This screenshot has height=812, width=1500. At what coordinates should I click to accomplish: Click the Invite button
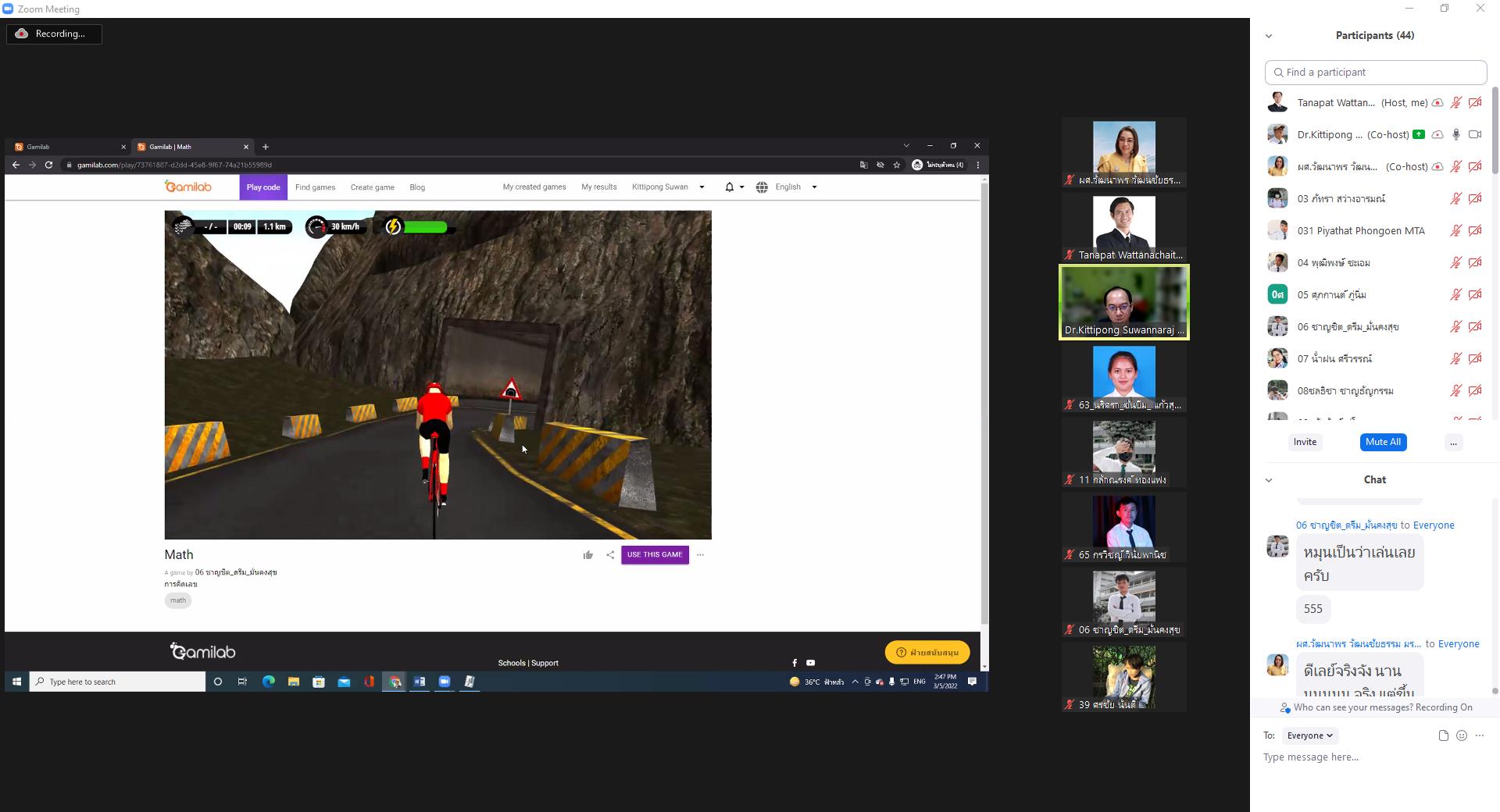coord(1305,442)
